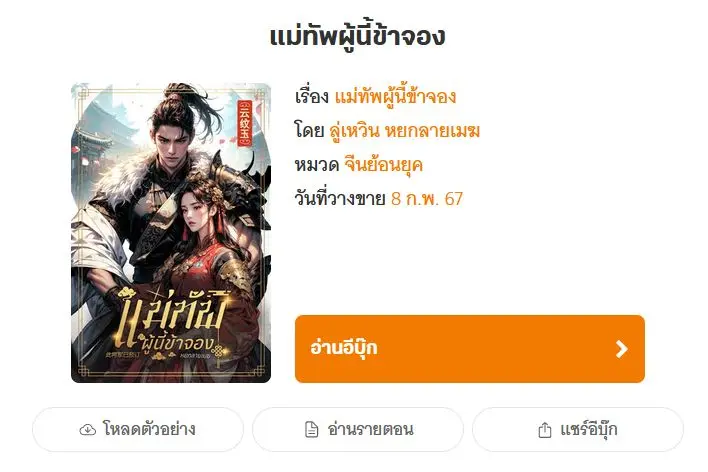Click the หมวด label before the category
This screenshot has width=708, height=472.
point(317,165)
